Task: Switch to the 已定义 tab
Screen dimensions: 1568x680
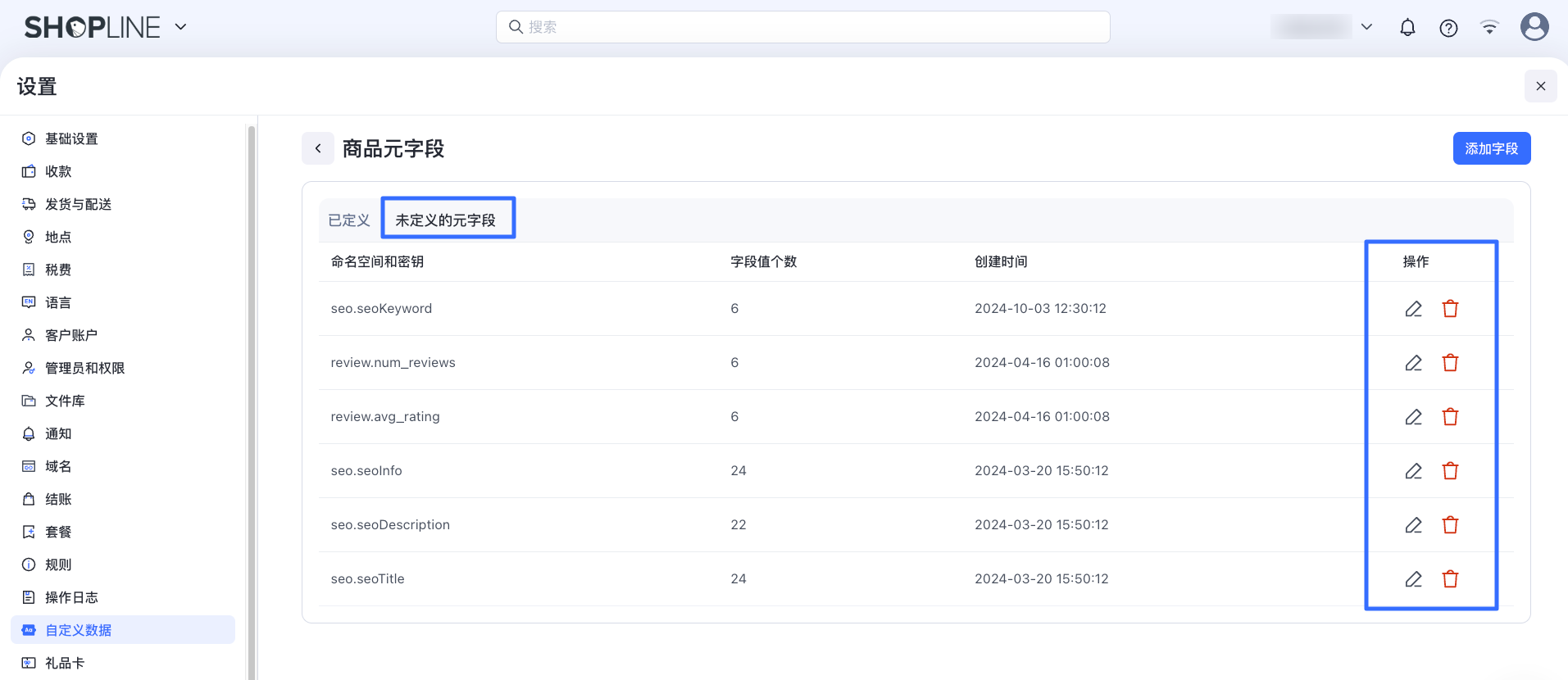Action: coord(349,220)
